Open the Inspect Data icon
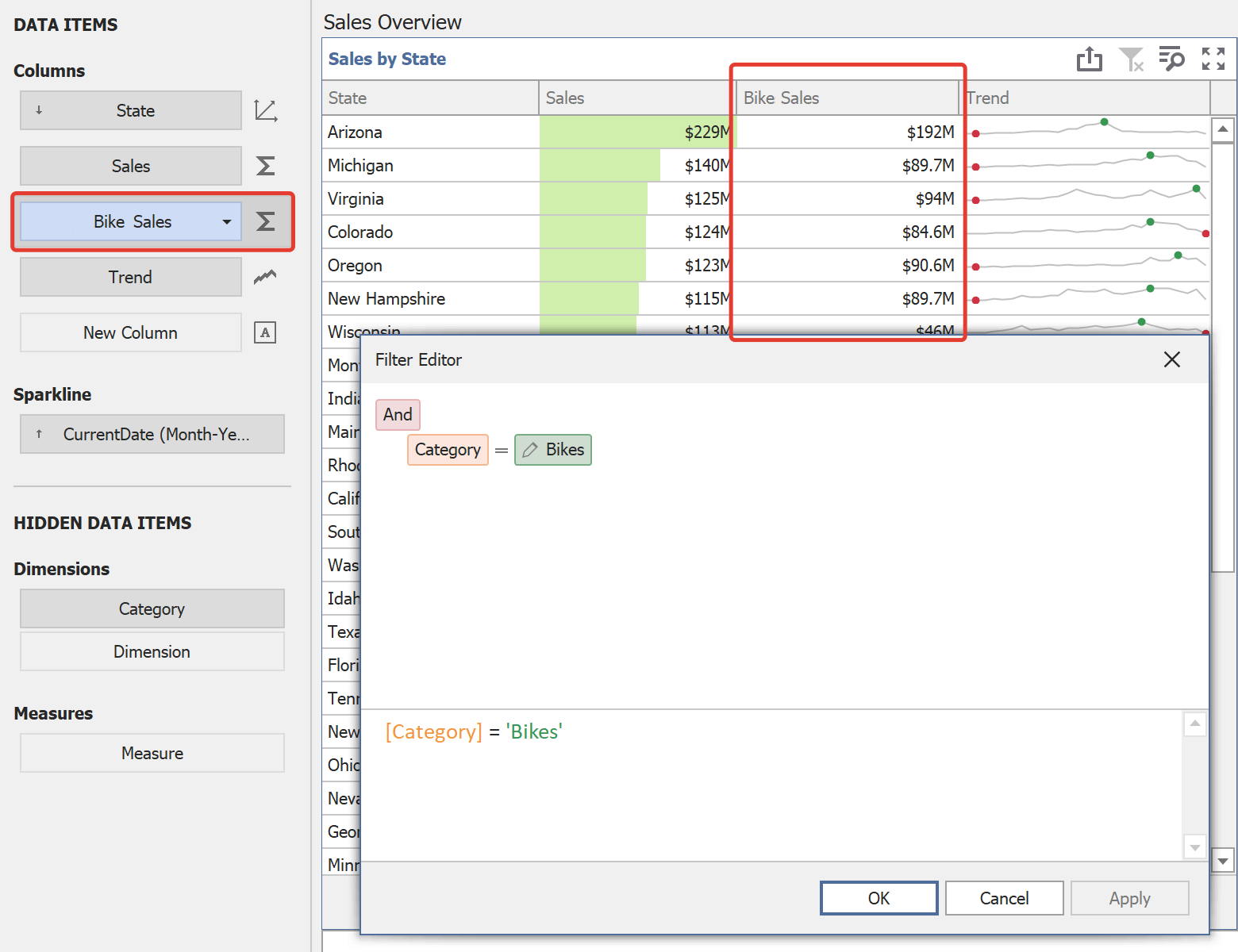Image resolution: width=1238 pixels, height=952 pixels. pyautogui.click(x=1171, y=59)
